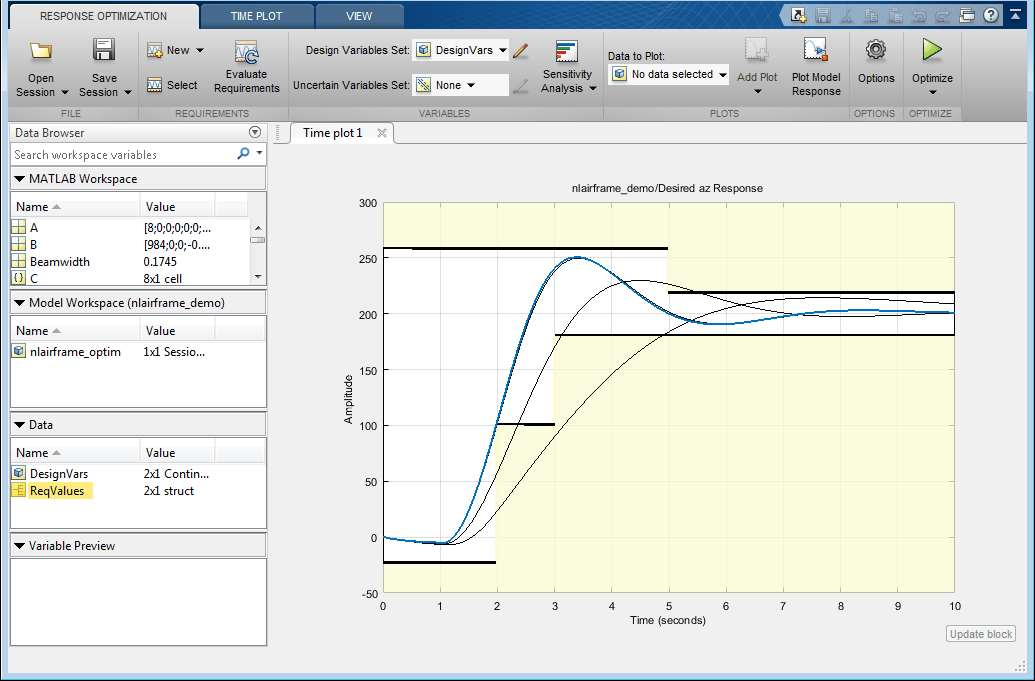This screenshot has width=1035, height=681.
Task: Switch to the TIME PLOT tab
Action: coord(255,16)
